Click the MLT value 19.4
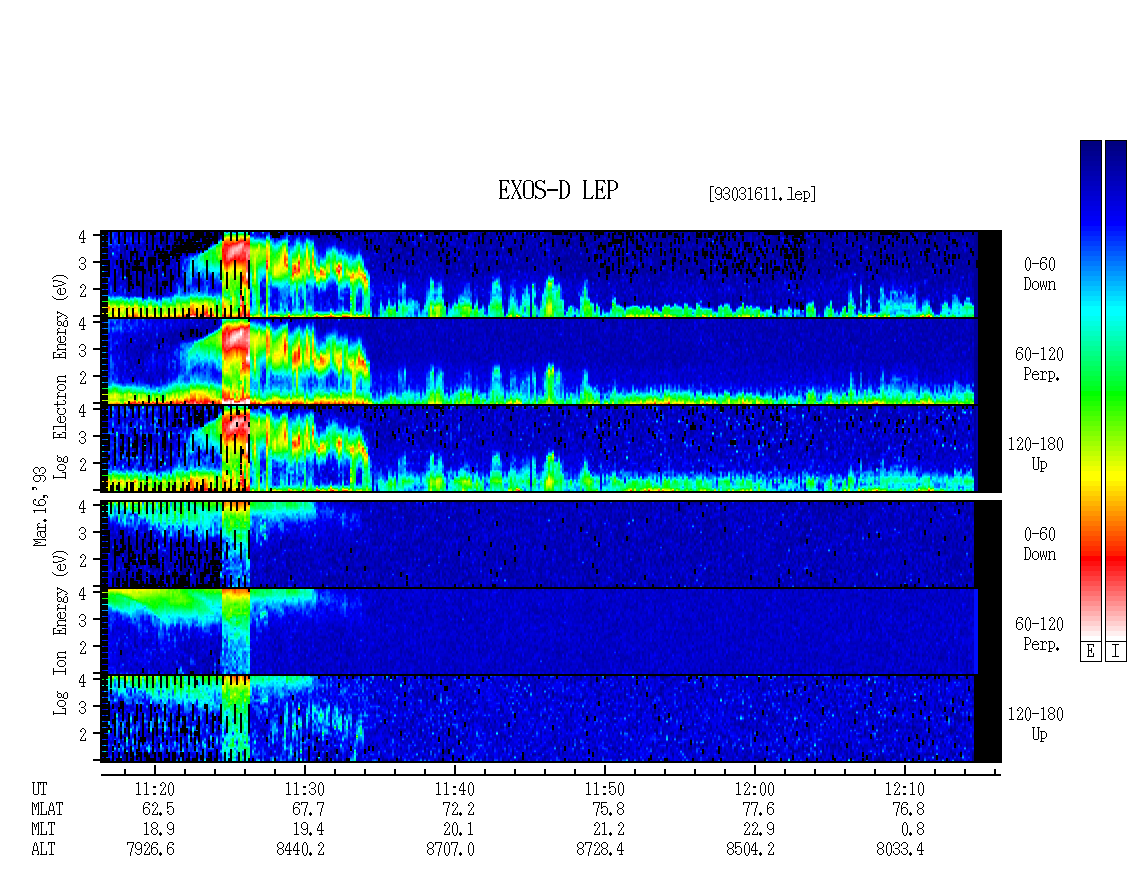The height and width of the screenshot is (875, 1130). [x=308, y=830]
